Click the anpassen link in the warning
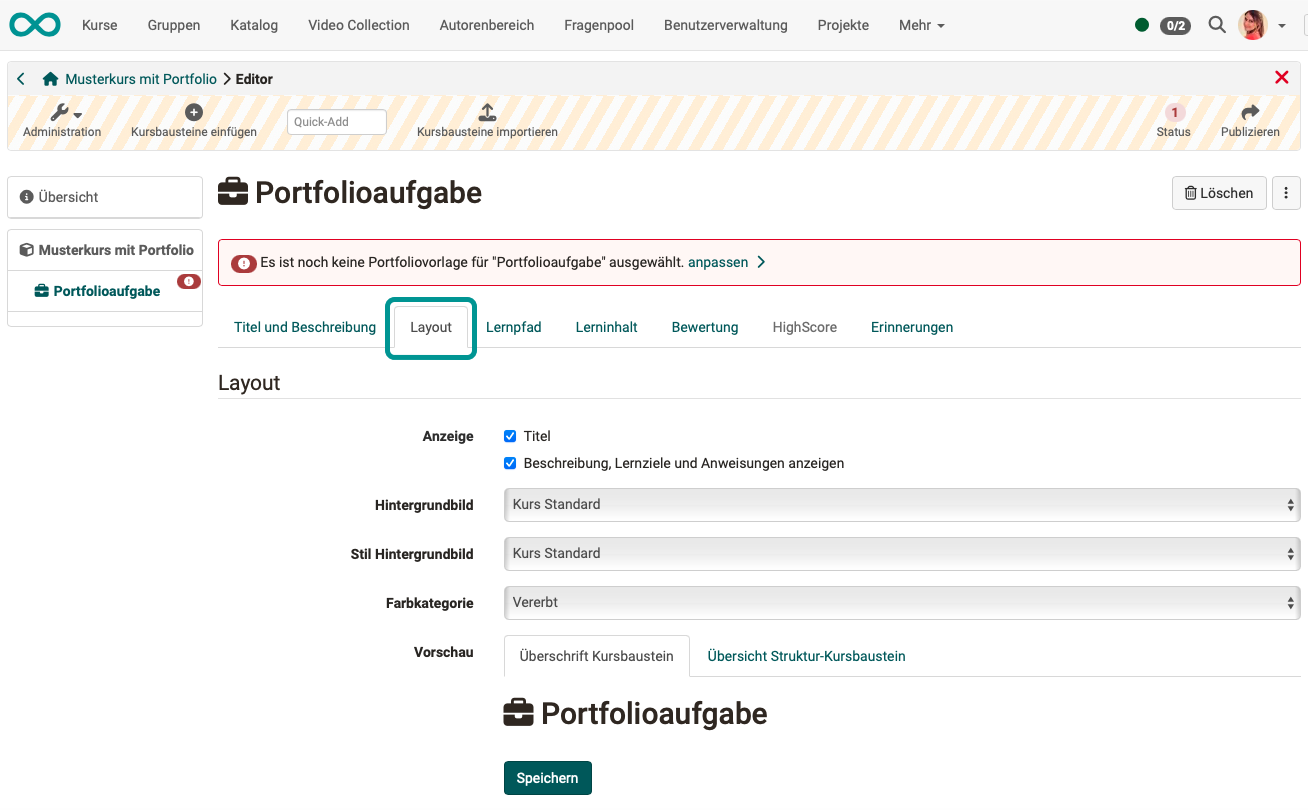1308x810 pixels. (x=719, y=262)
